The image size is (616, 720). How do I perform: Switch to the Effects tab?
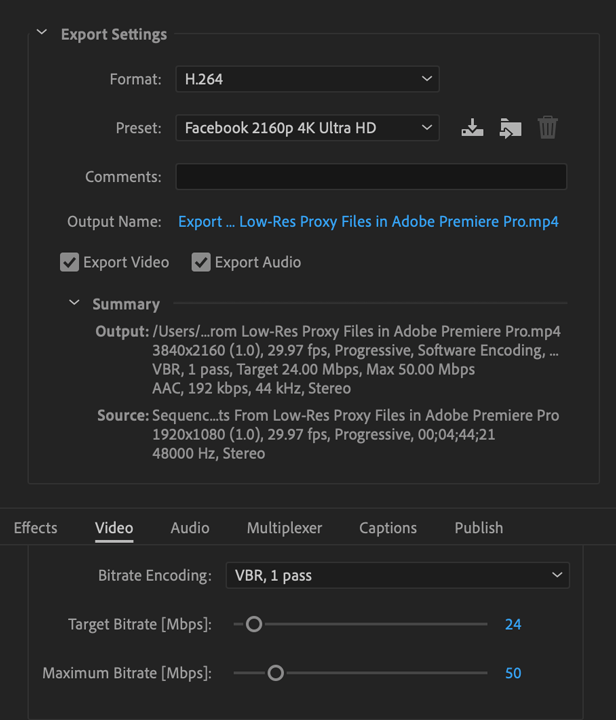(36, 528)
